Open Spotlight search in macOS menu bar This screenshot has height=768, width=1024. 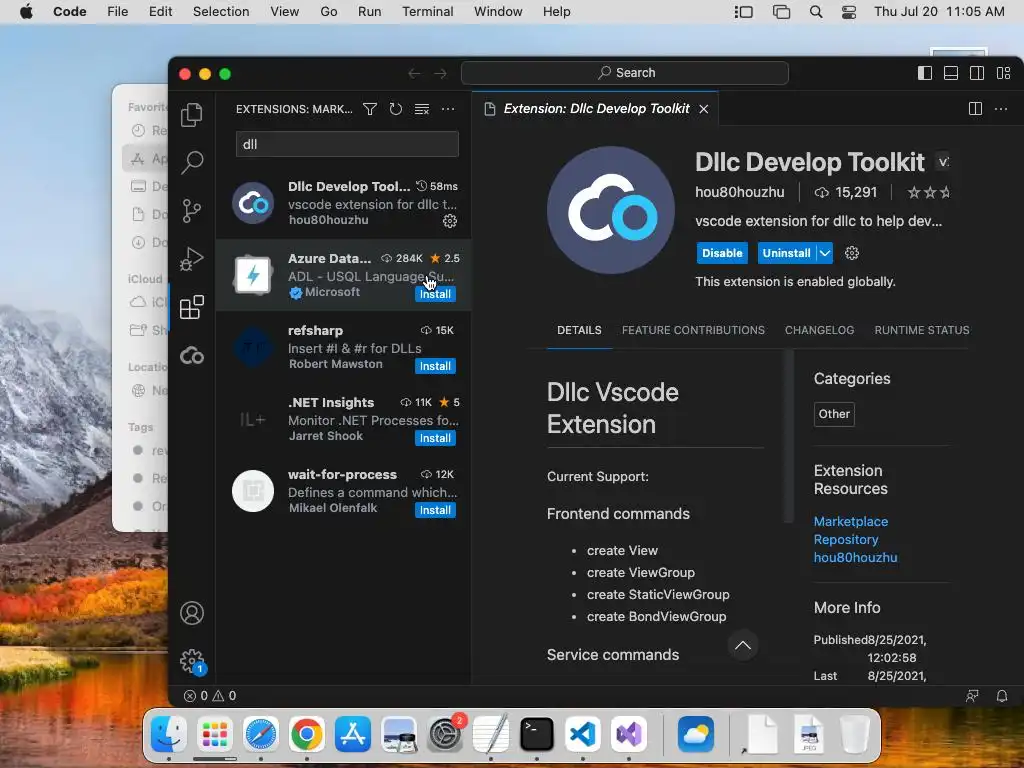[816, 12]
